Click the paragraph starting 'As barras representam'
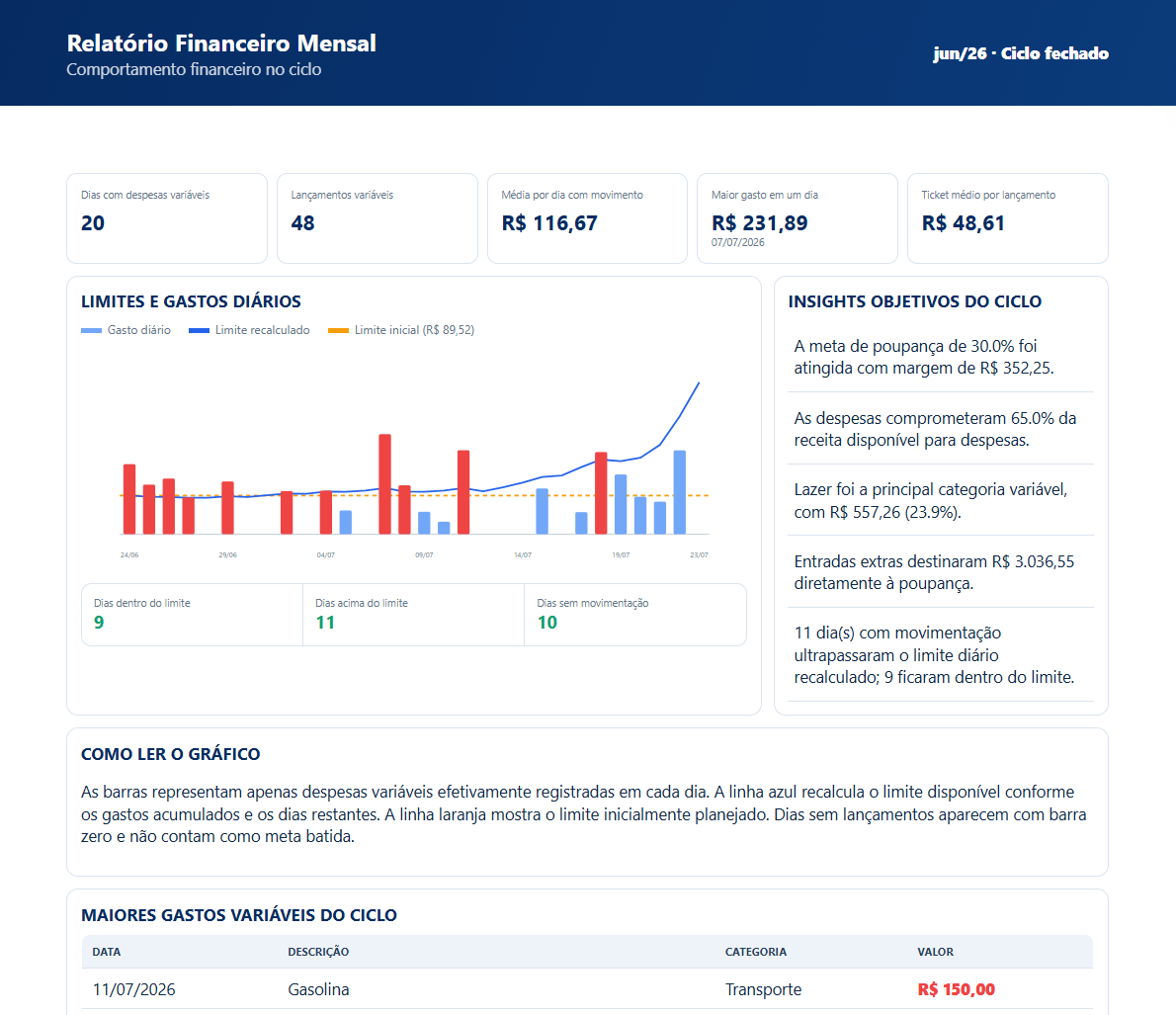1176x1015 pixels. [x=583, y=814]
